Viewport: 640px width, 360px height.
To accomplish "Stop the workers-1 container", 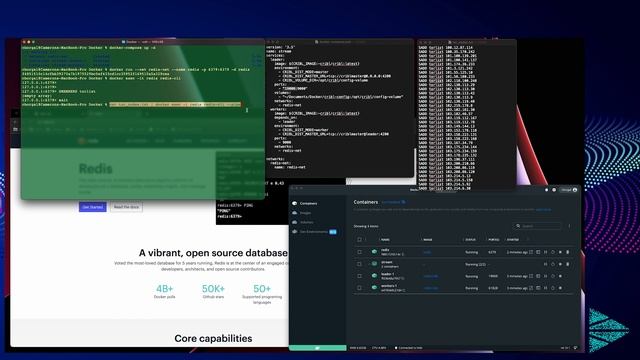I will click(560, 288).
